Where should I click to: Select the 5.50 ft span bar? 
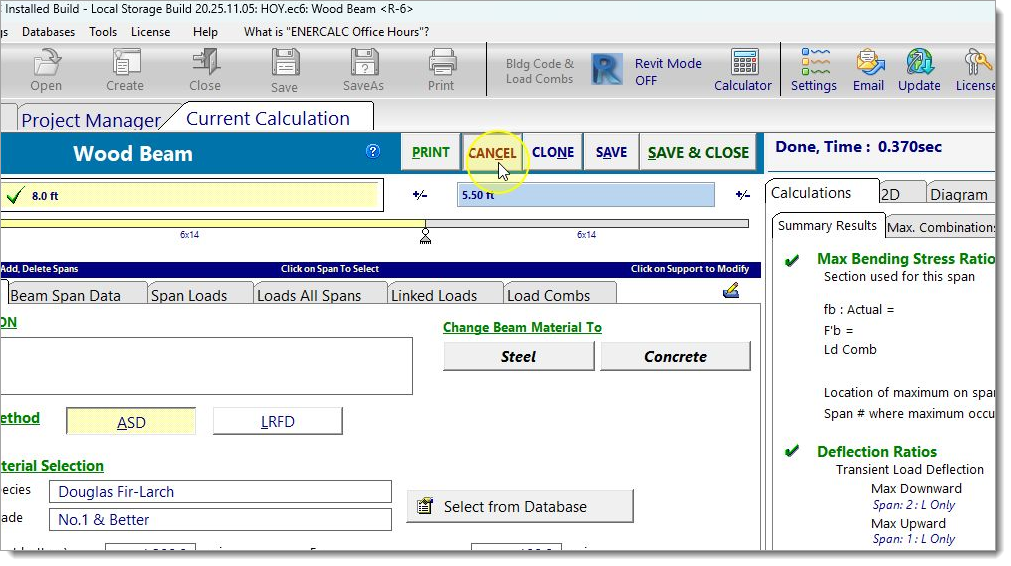point(586,195)
